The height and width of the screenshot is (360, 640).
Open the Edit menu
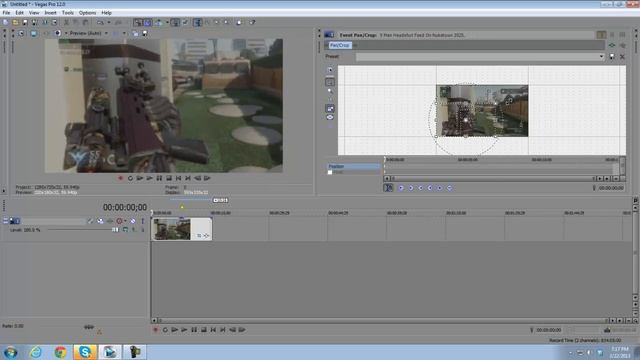coord(19,13)
